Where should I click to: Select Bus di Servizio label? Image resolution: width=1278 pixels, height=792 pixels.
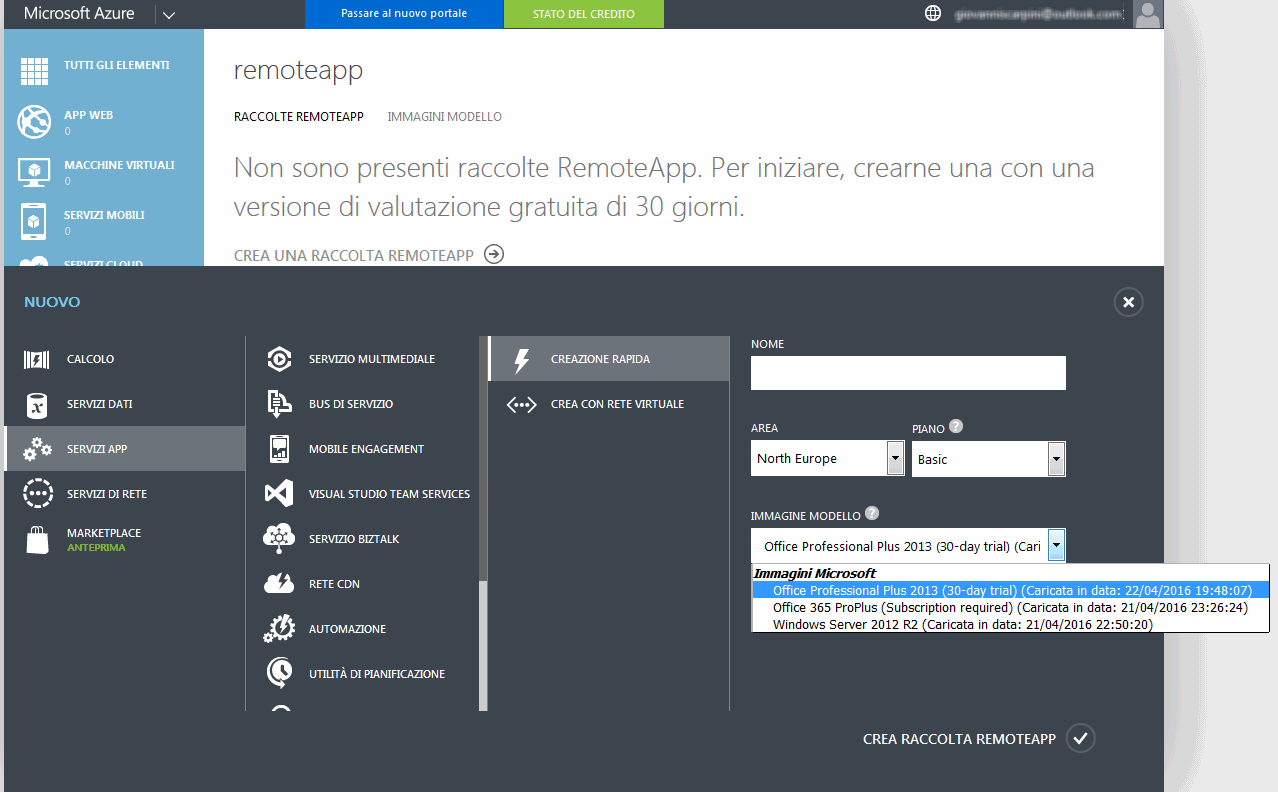click(x=351, y=404)
